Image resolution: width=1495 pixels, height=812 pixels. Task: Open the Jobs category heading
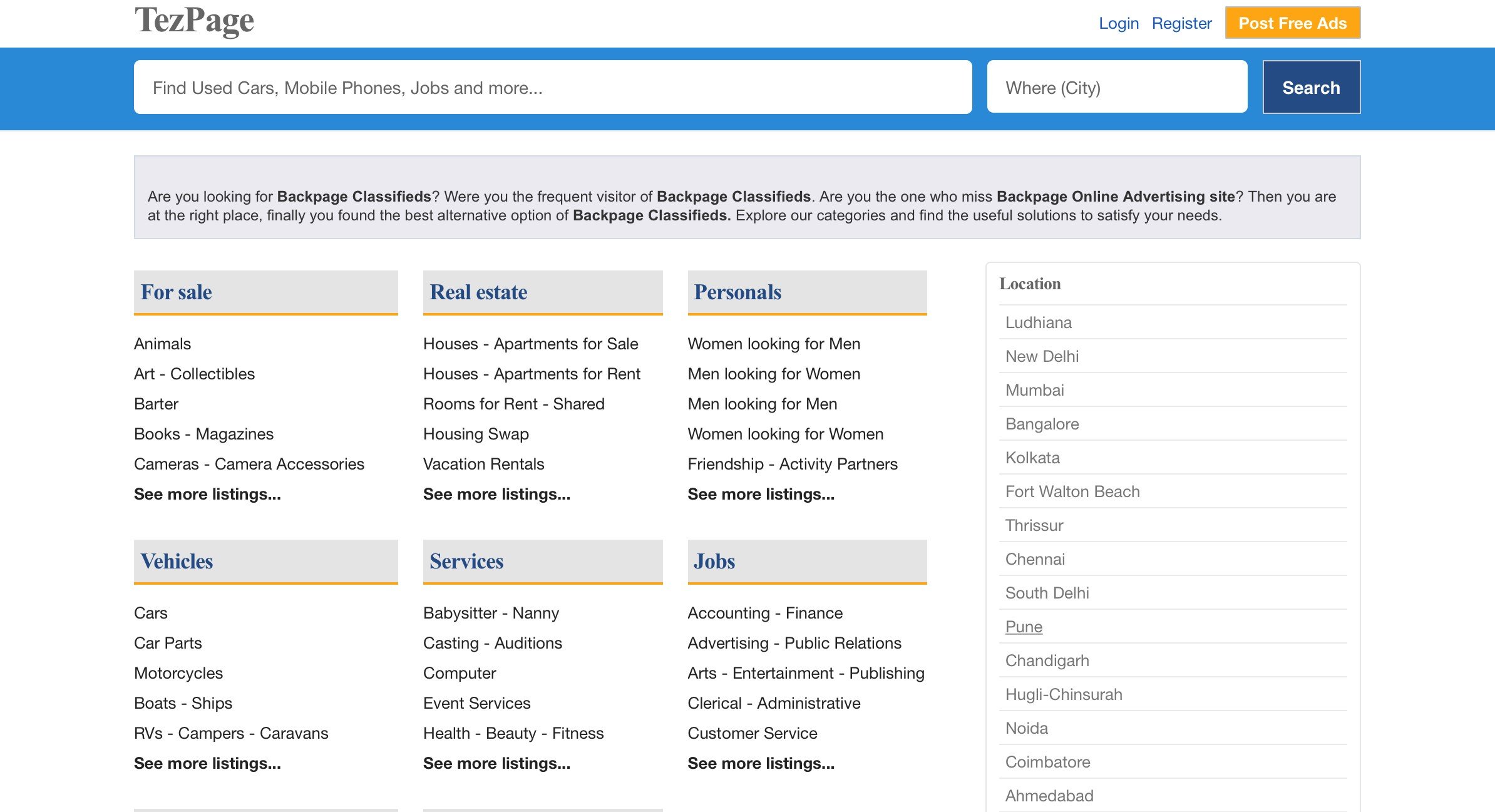[714, 561]
